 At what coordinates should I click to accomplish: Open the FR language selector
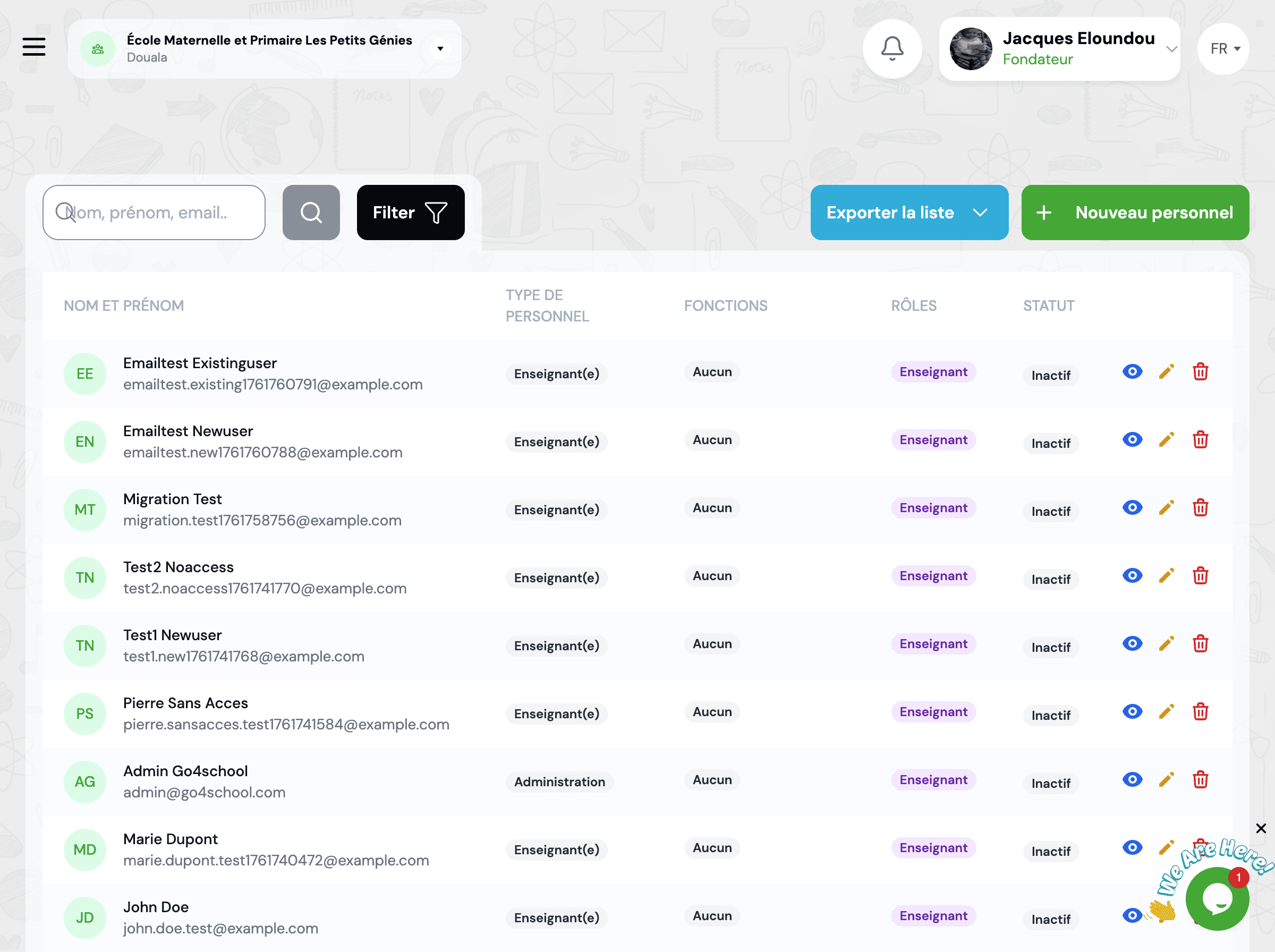point(1223,49)
